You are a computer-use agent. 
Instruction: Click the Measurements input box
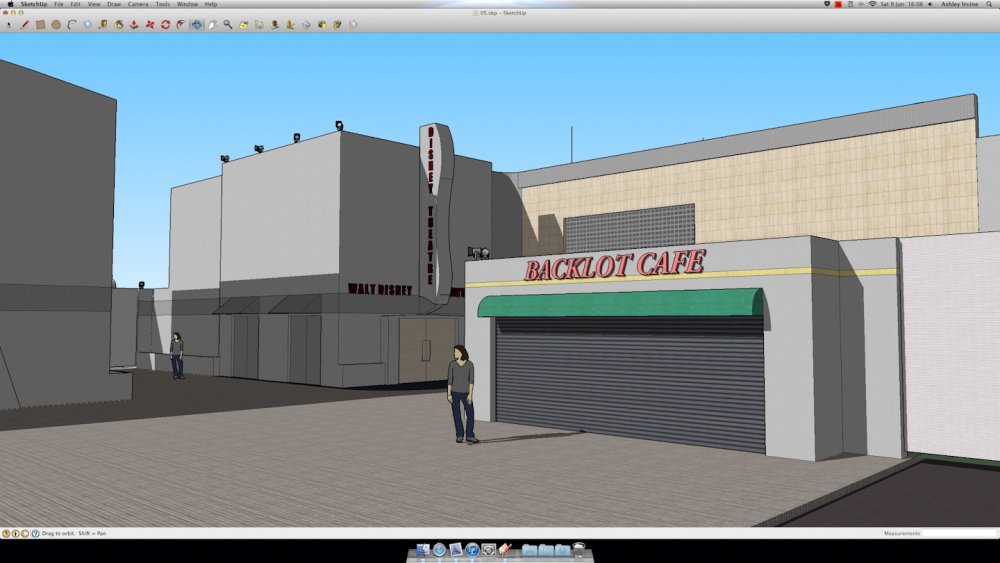[958, 533]
